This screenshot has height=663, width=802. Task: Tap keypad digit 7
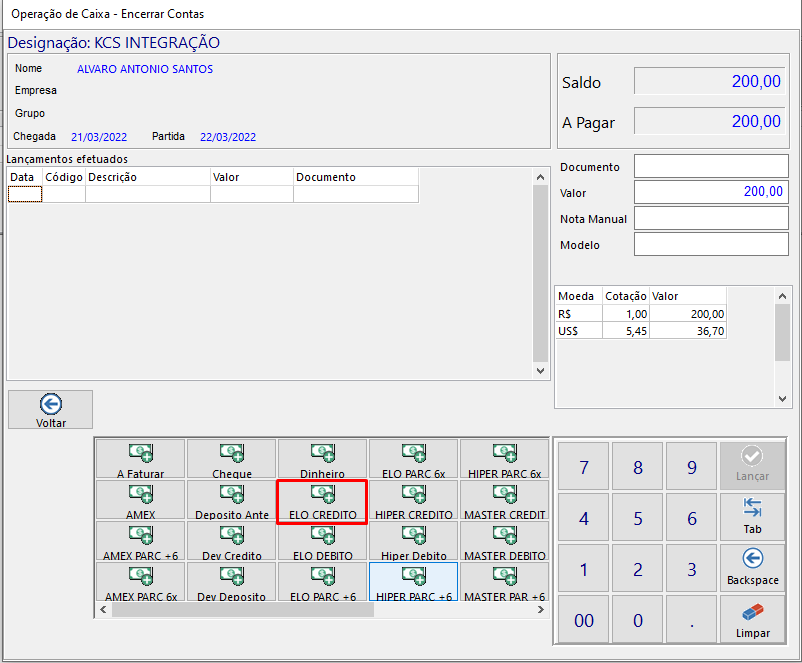584,466
